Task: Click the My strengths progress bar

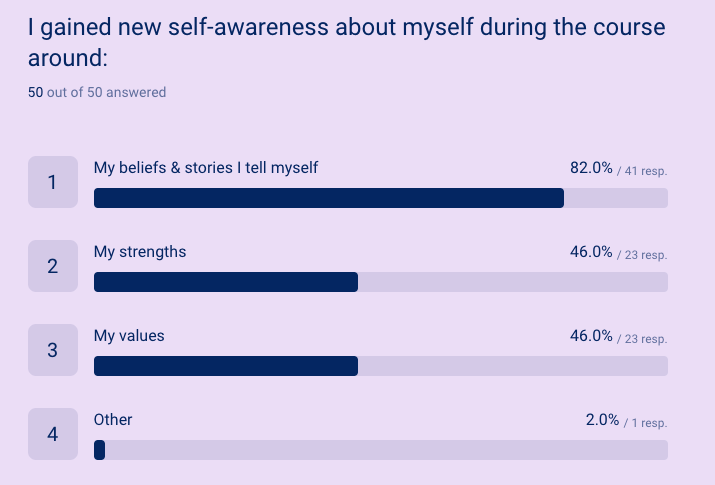Action: pos(380,282)
